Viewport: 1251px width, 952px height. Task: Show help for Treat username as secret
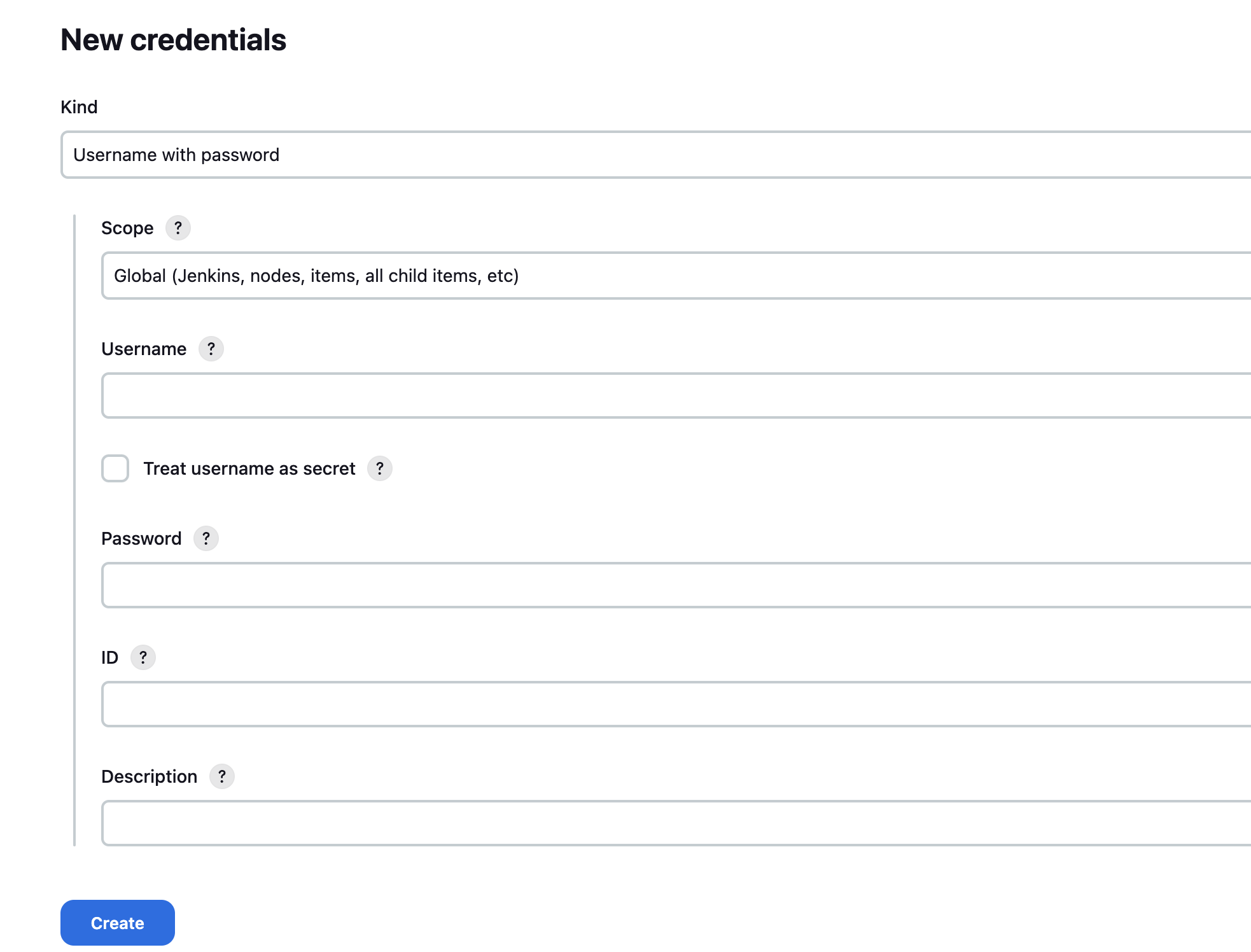pyautogui.click(x=380, y=468)
